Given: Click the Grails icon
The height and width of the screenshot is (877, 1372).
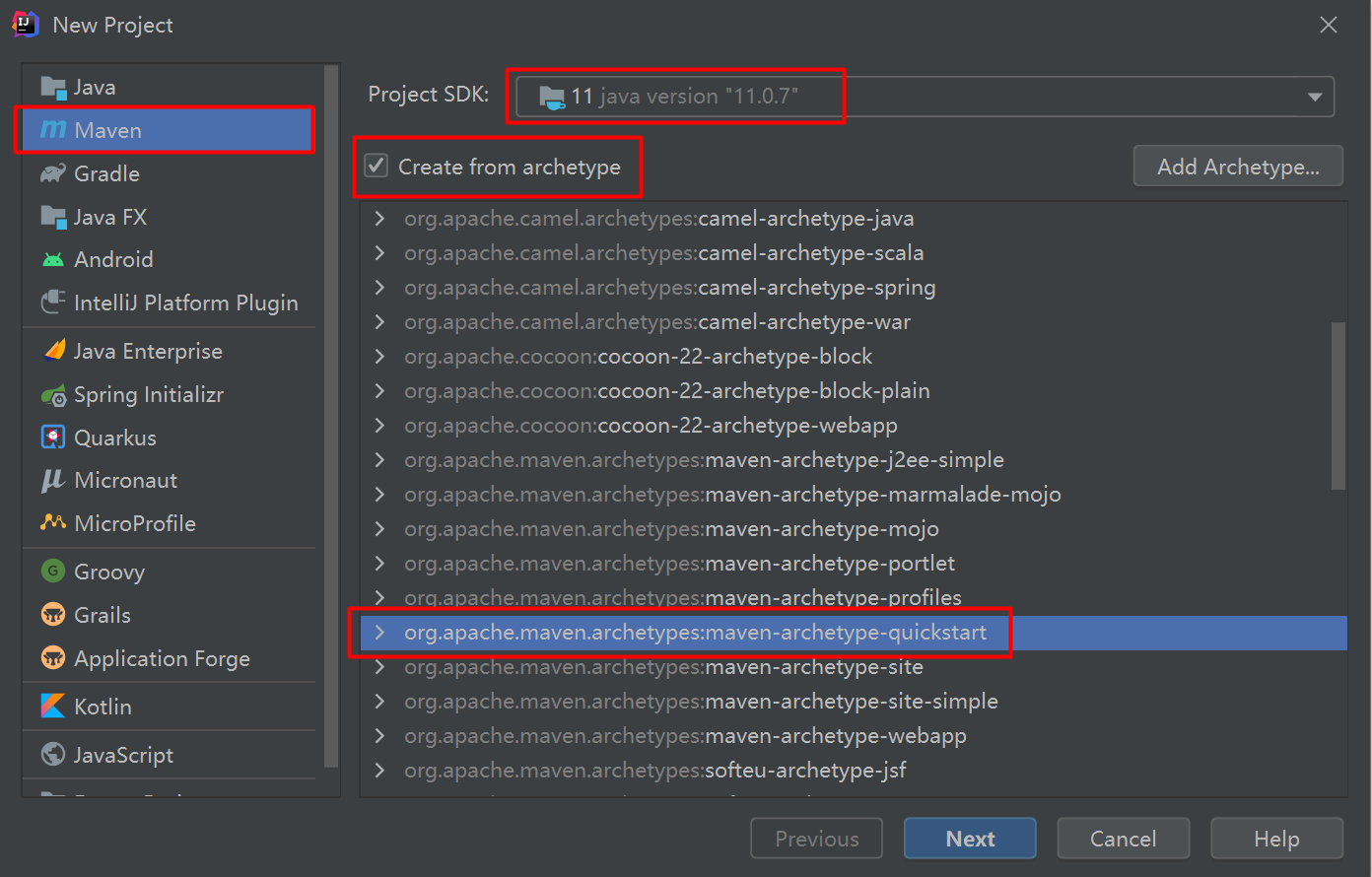Looking at the screenshot, I should click(53, 615).
